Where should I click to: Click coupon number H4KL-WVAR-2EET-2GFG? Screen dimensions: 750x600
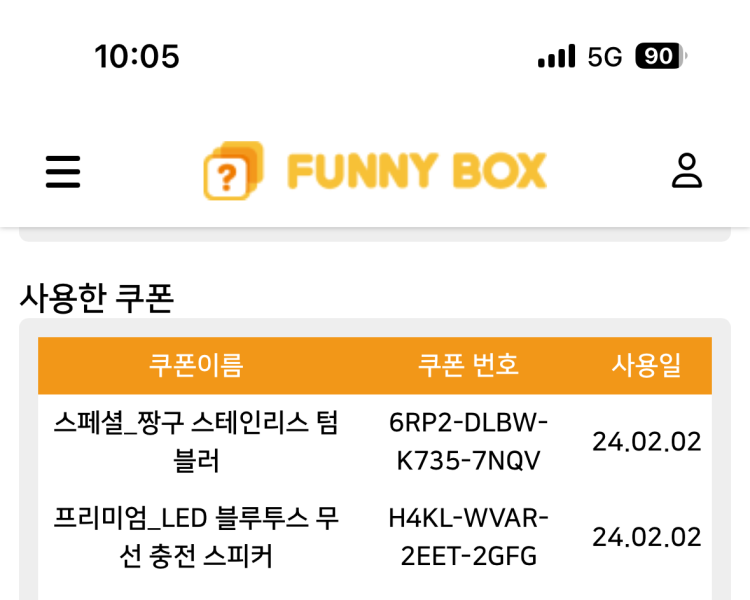click(x=468, y=536)
